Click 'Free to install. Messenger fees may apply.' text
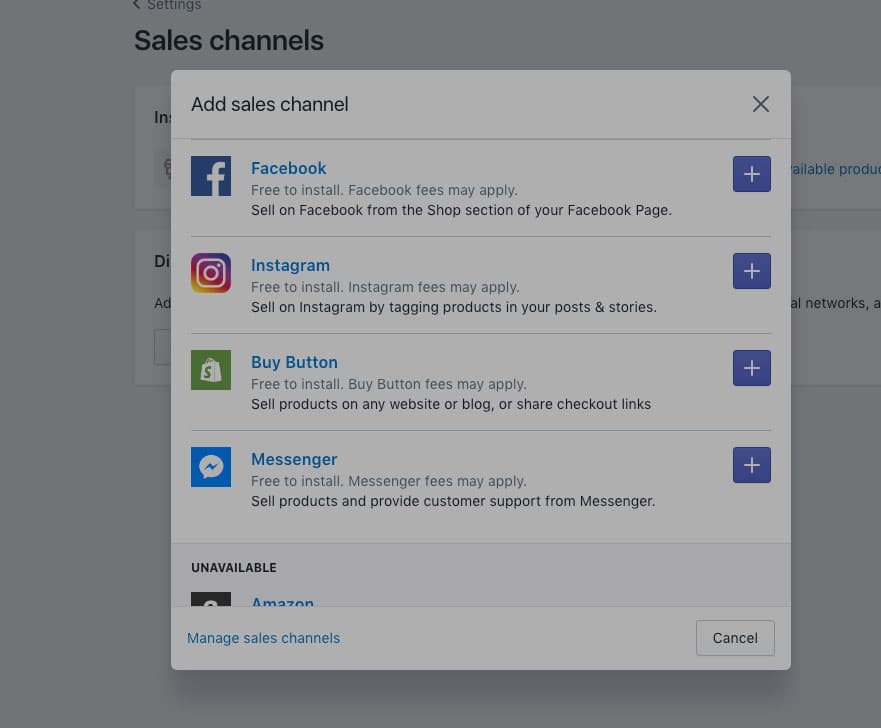 (x=389, y=481)
